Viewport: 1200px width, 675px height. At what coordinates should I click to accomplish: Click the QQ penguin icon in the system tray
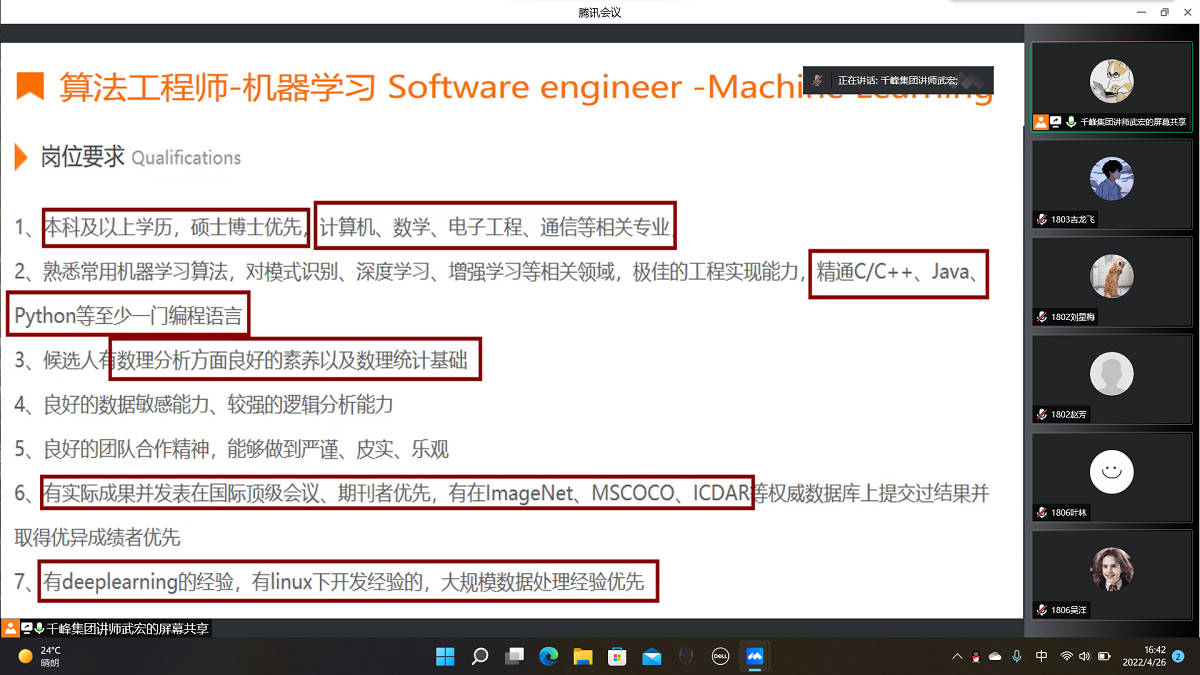coord(976,657)
